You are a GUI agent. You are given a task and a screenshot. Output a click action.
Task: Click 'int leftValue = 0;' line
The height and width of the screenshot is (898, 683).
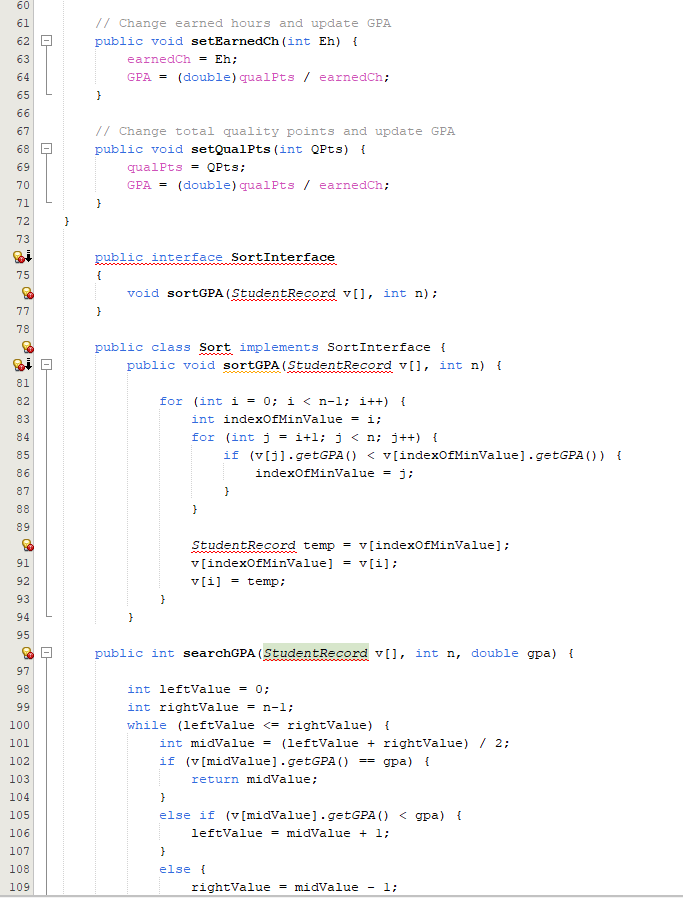click(198, 689)
